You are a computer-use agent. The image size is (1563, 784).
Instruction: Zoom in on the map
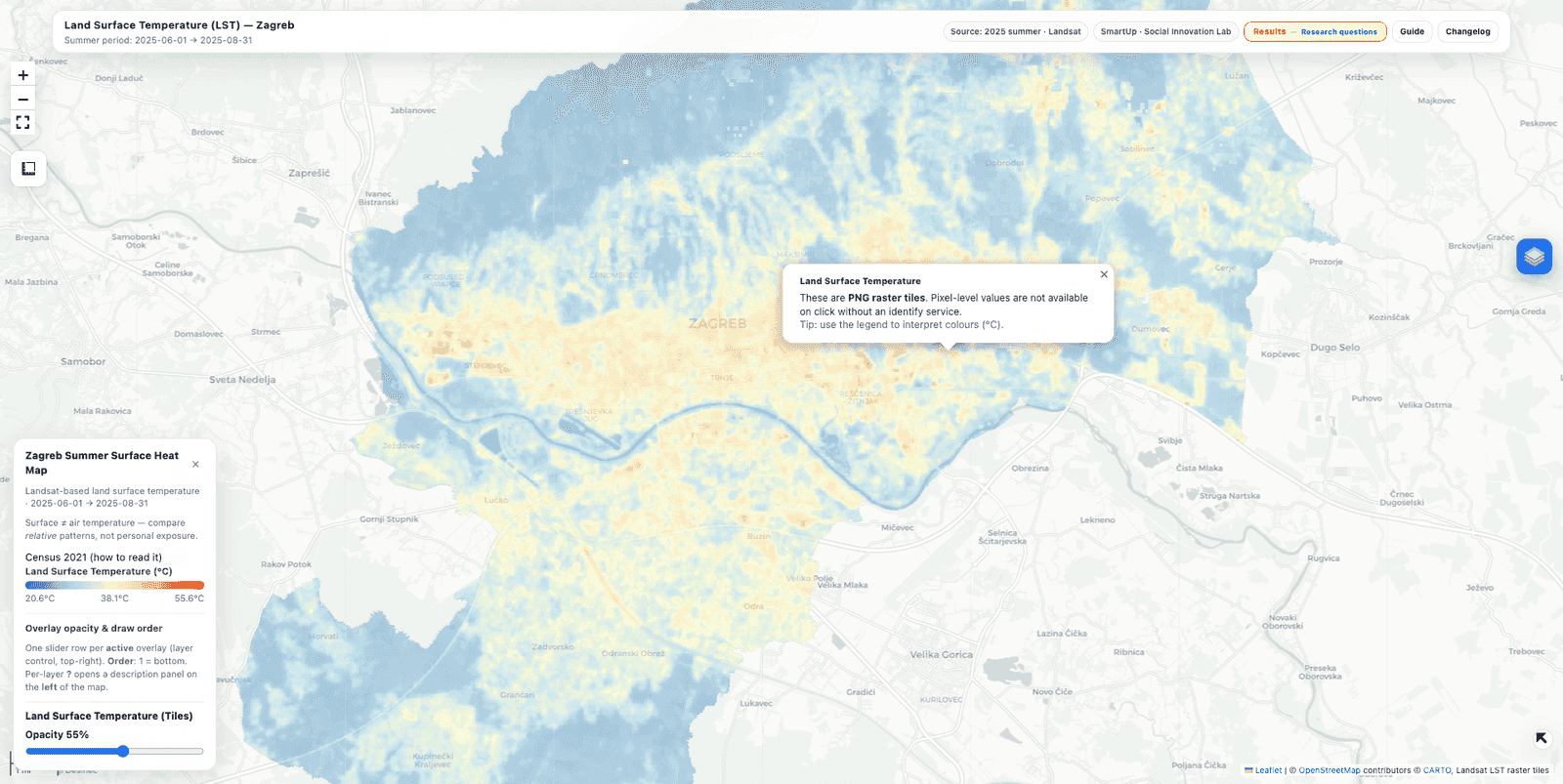[23, 75]
